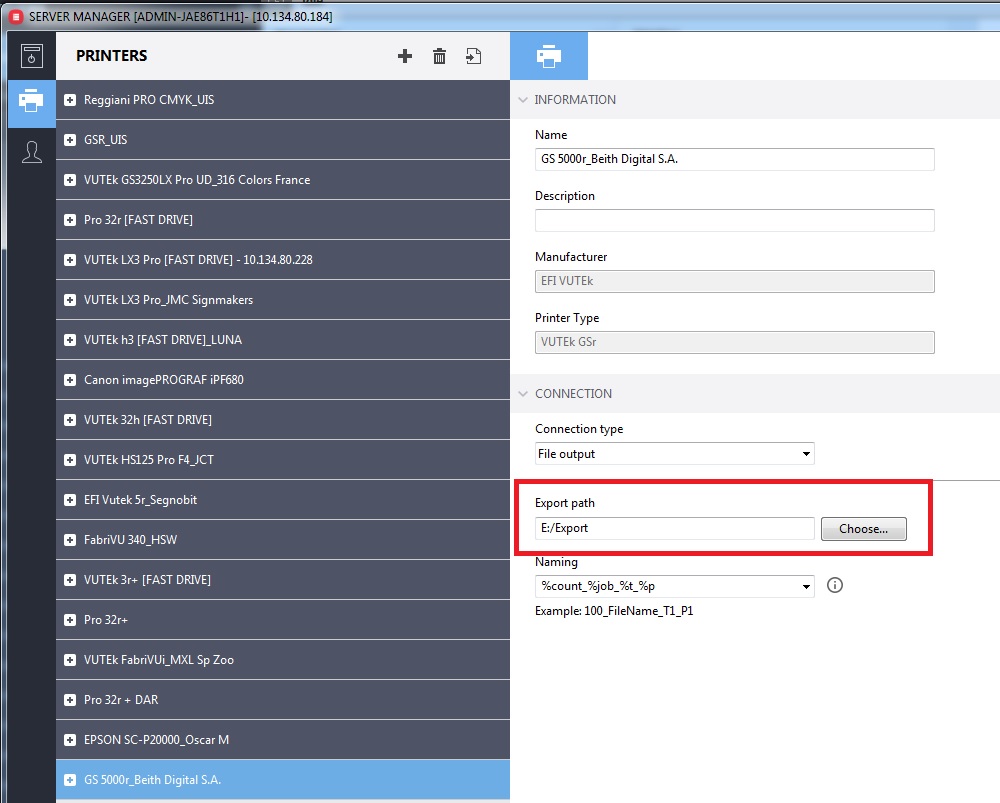Viewport: 1000px width, 803px height.
Task: Open the server panel using the top sidebar icon
Action: coord(31,56)
